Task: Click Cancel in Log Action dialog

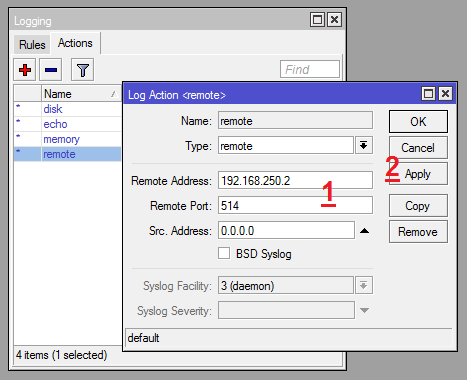Action: [418, 148]
